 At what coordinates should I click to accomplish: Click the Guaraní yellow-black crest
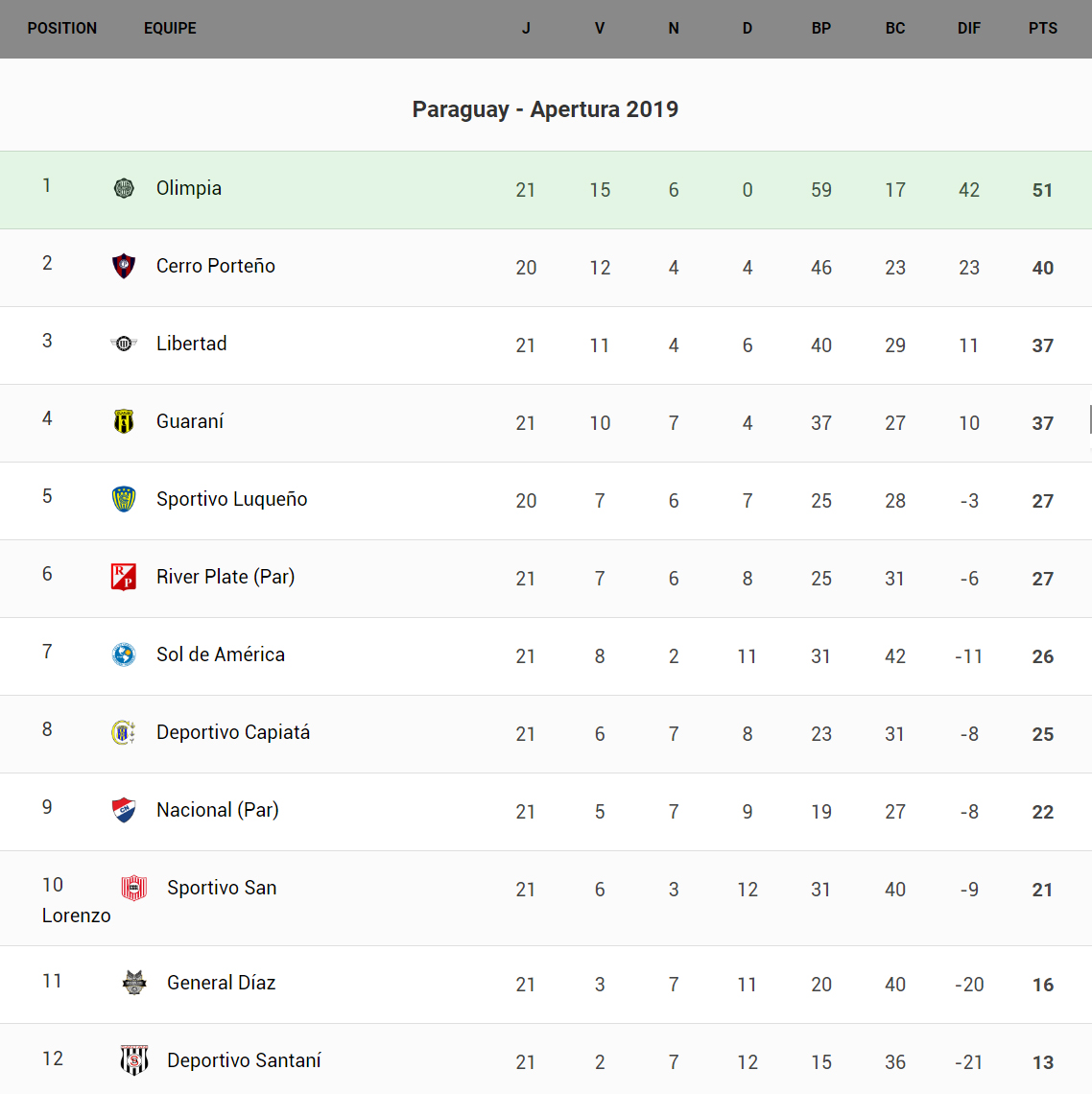coord(124,421)
